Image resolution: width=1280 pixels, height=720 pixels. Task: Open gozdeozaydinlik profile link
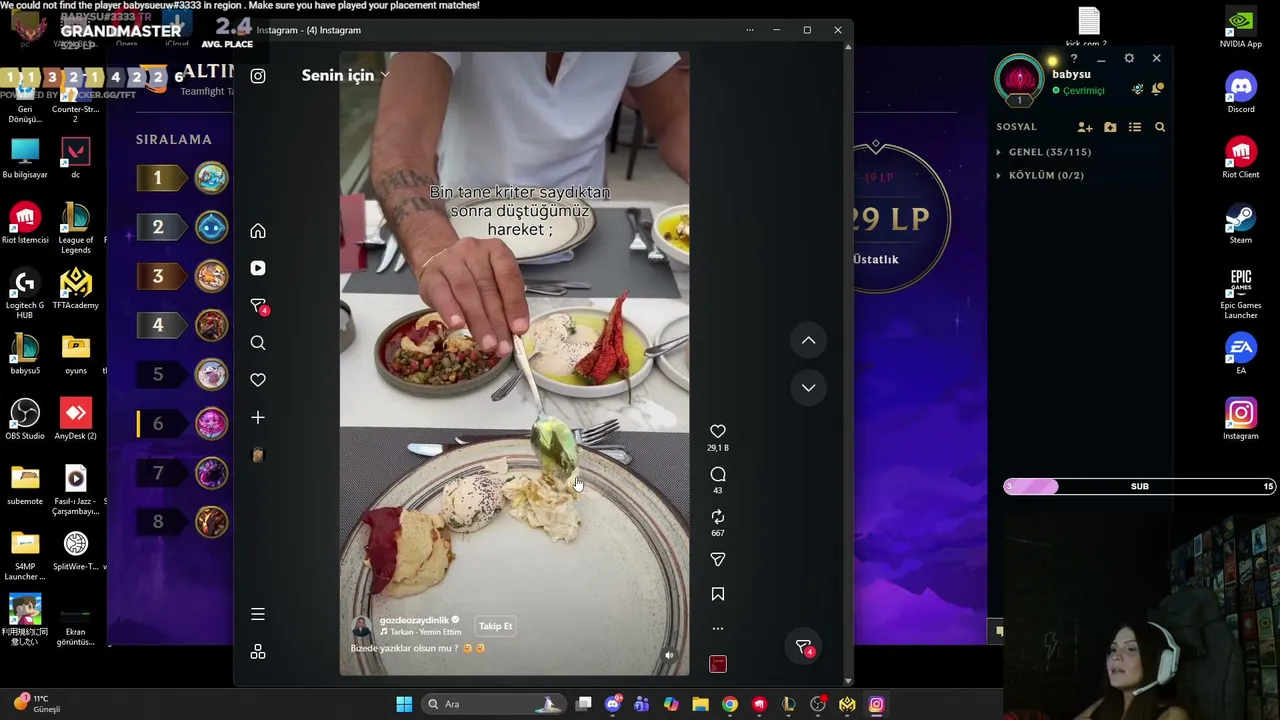click(x=414, y=620)
